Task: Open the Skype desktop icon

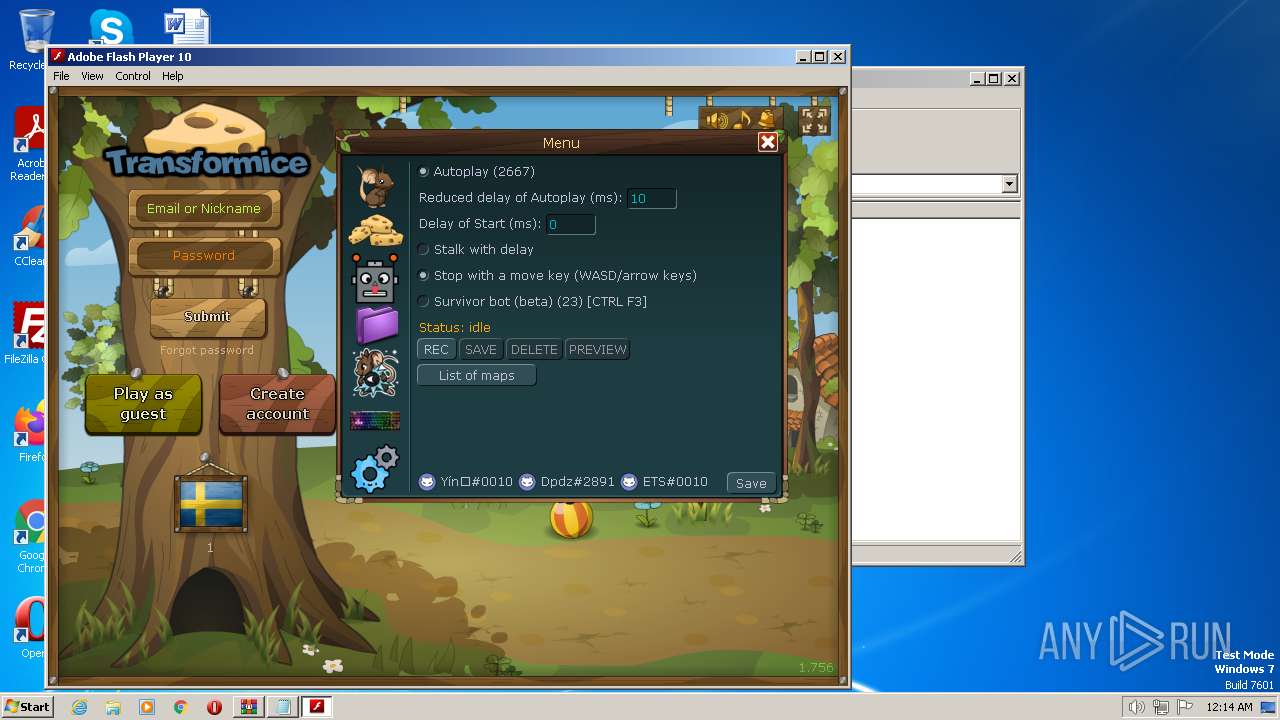Action: 110,27
